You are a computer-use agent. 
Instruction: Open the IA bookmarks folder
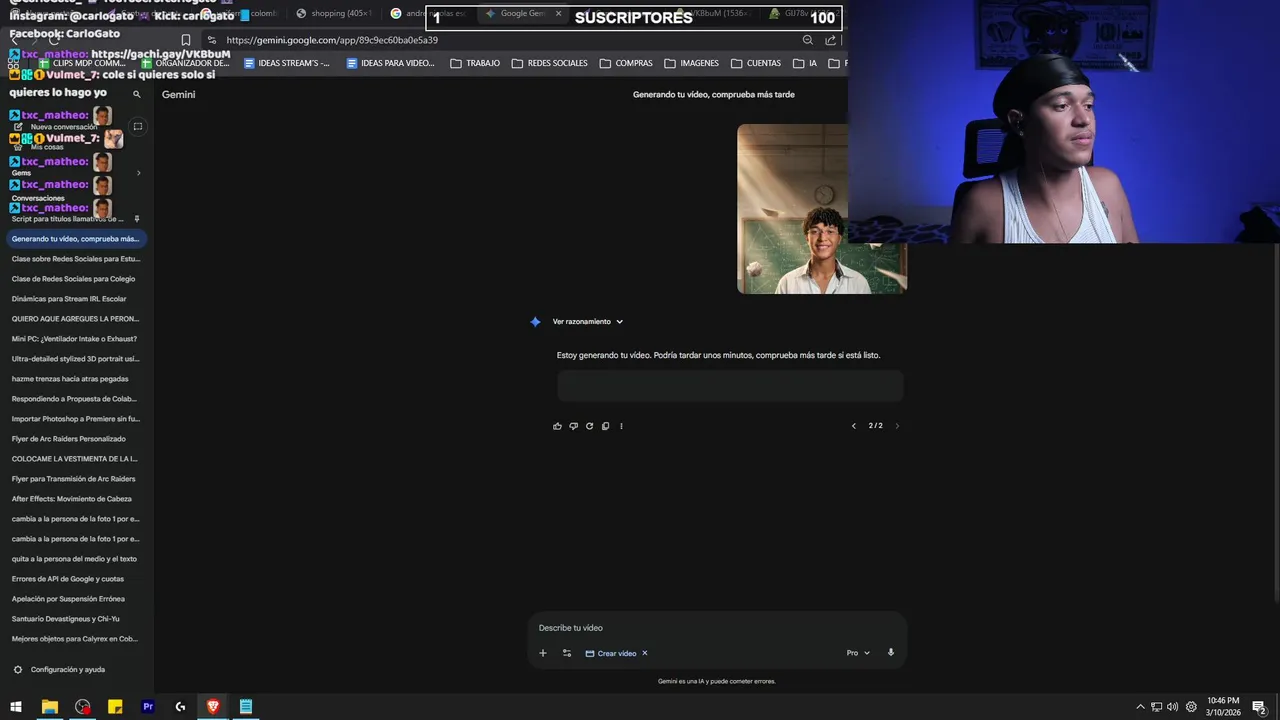click(805, 63)
